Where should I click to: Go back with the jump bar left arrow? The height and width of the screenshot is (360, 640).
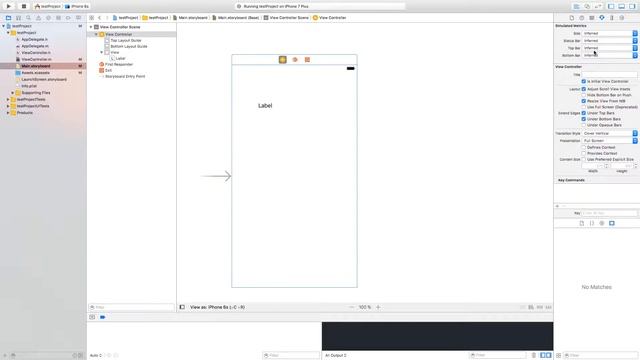point(100,18)
